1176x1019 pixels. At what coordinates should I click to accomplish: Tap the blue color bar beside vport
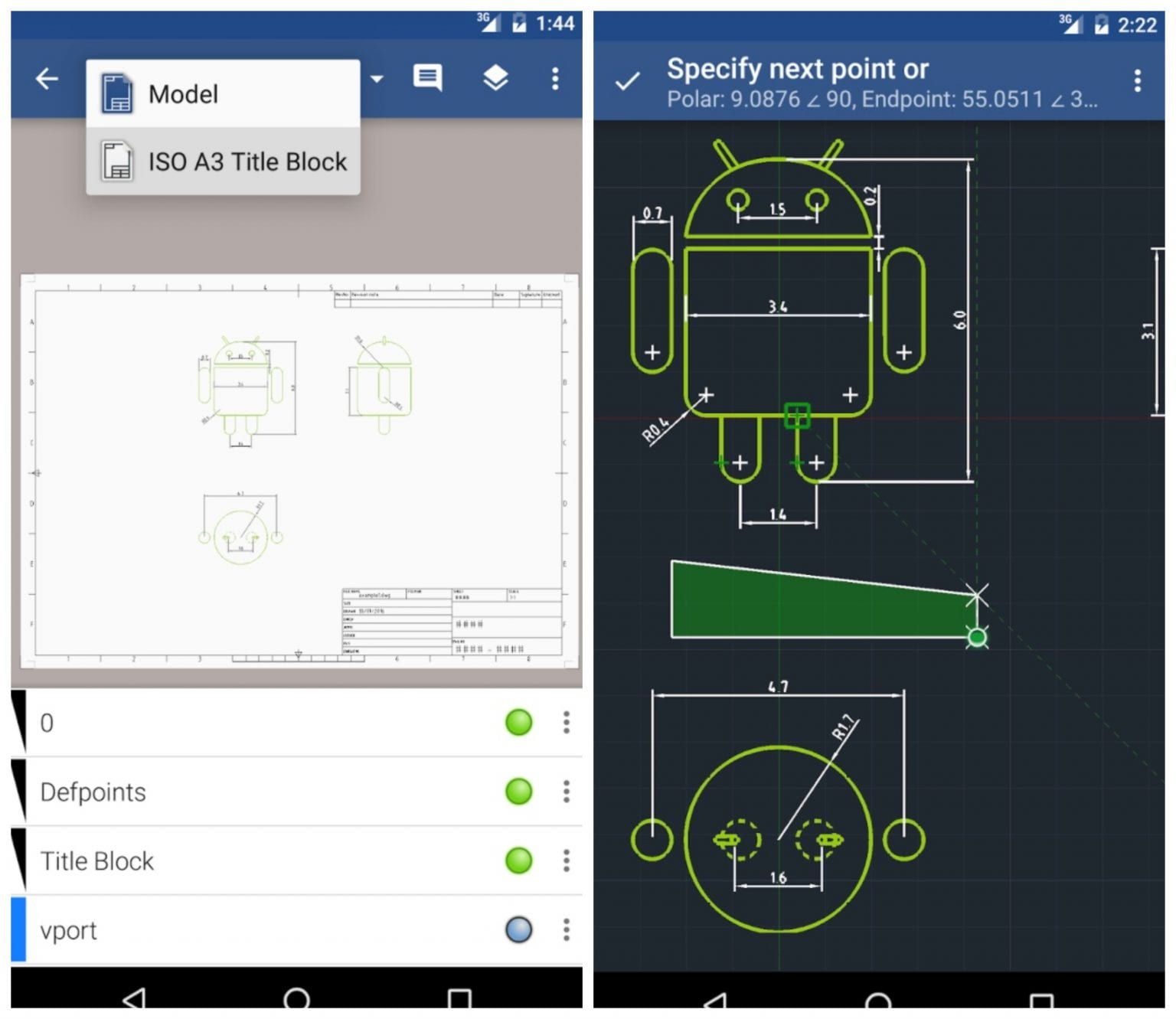pos(17,931)
